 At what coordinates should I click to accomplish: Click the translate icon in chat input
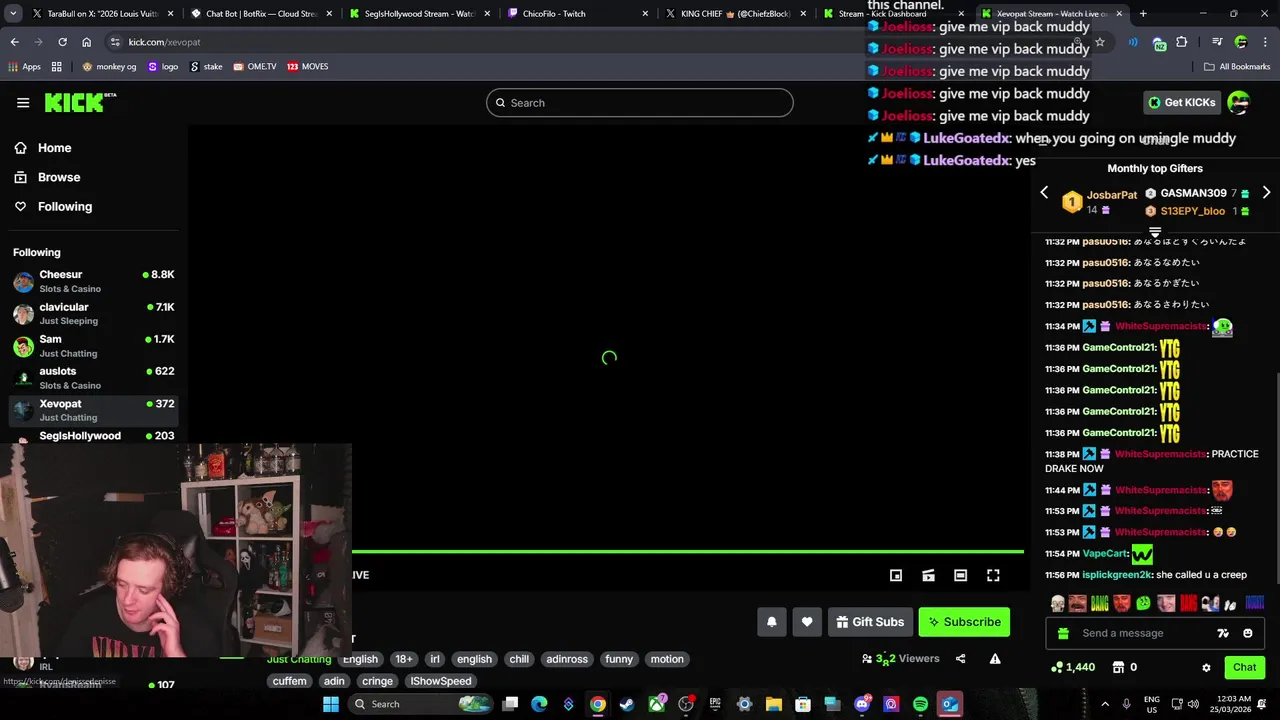pos(1222,633)
